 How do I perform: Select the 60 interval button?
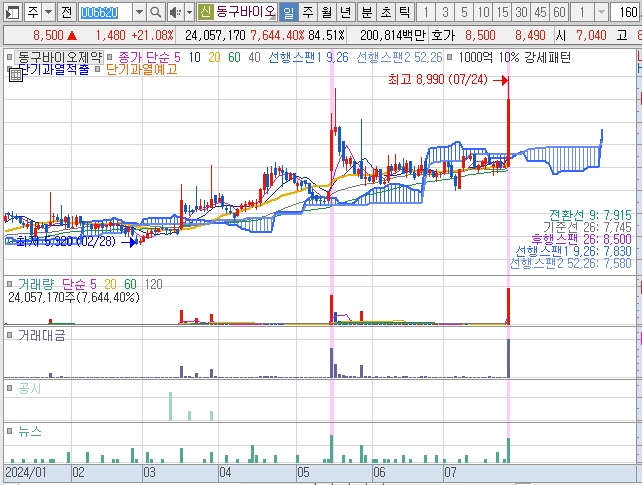[x=559, y=12]
